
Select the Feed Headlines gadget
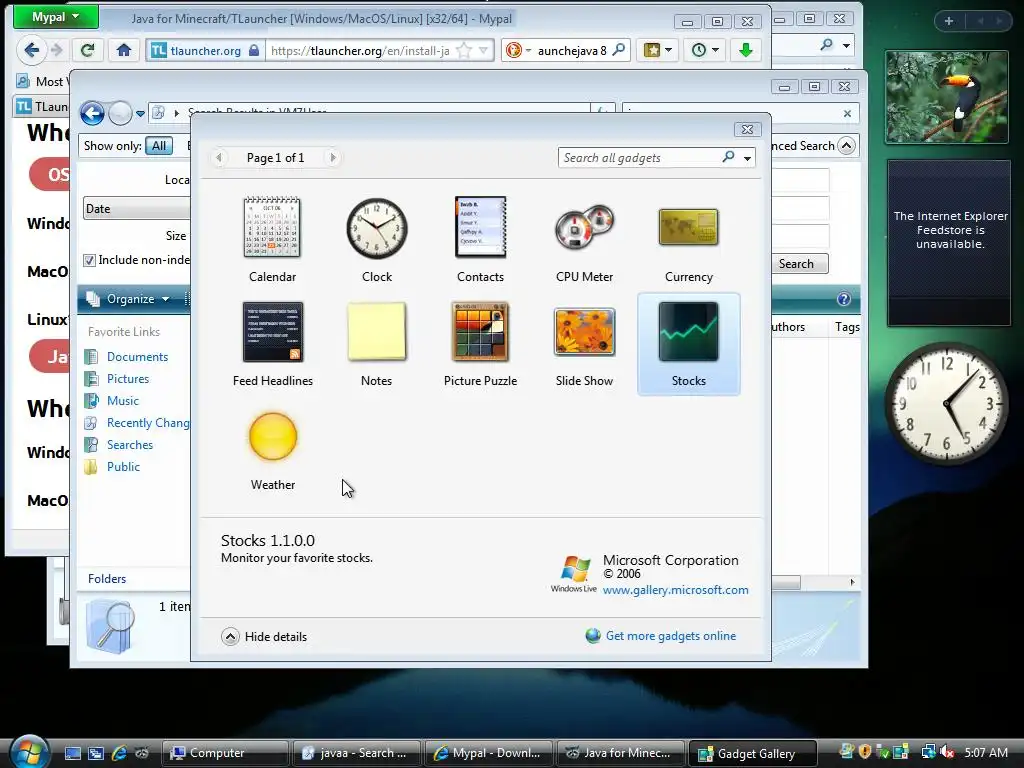[x=272, y=344]
